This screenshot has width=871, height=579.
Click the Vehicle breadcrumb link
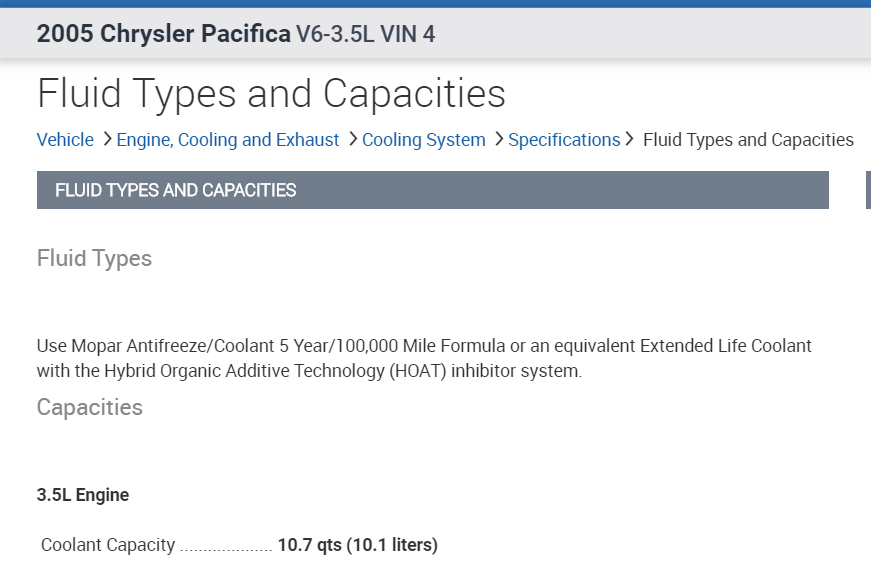(65, 140)
